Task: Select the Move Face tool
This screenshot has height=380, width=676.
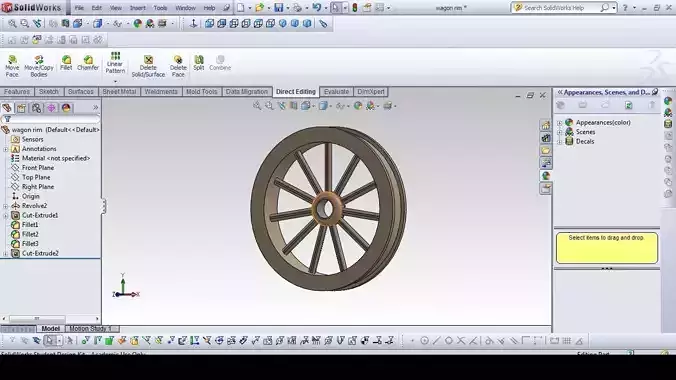Action: pos(12,66)
